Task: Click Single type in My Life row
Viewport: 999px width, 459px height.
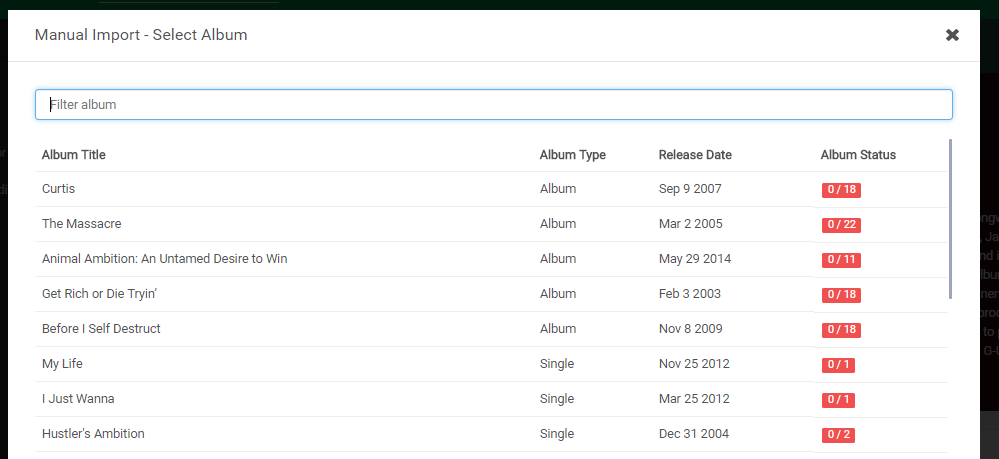Action: 557,364
